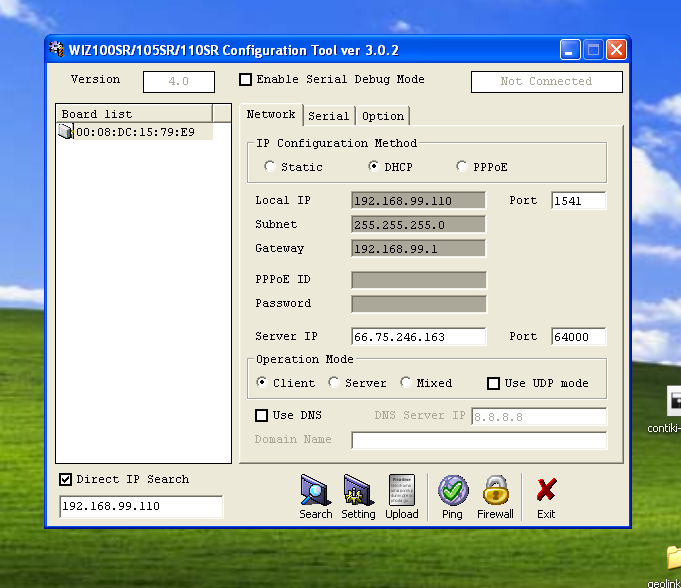Click the Board list column header
681x588 pixels.
click(x=135, y=114)
